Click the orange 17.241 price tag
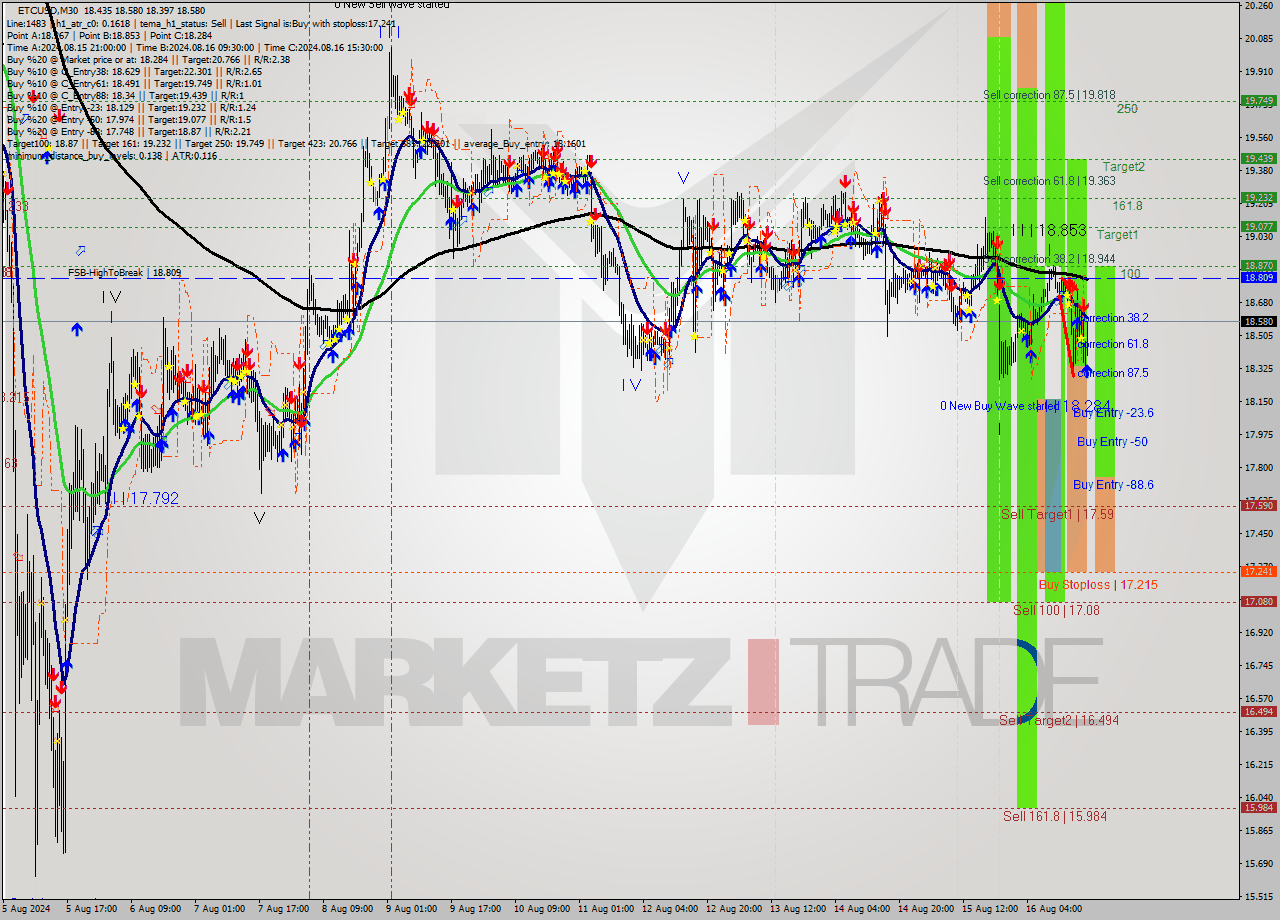Image resolution: width=1280 pixels, height=920 pixels. tap(1258, 571)
